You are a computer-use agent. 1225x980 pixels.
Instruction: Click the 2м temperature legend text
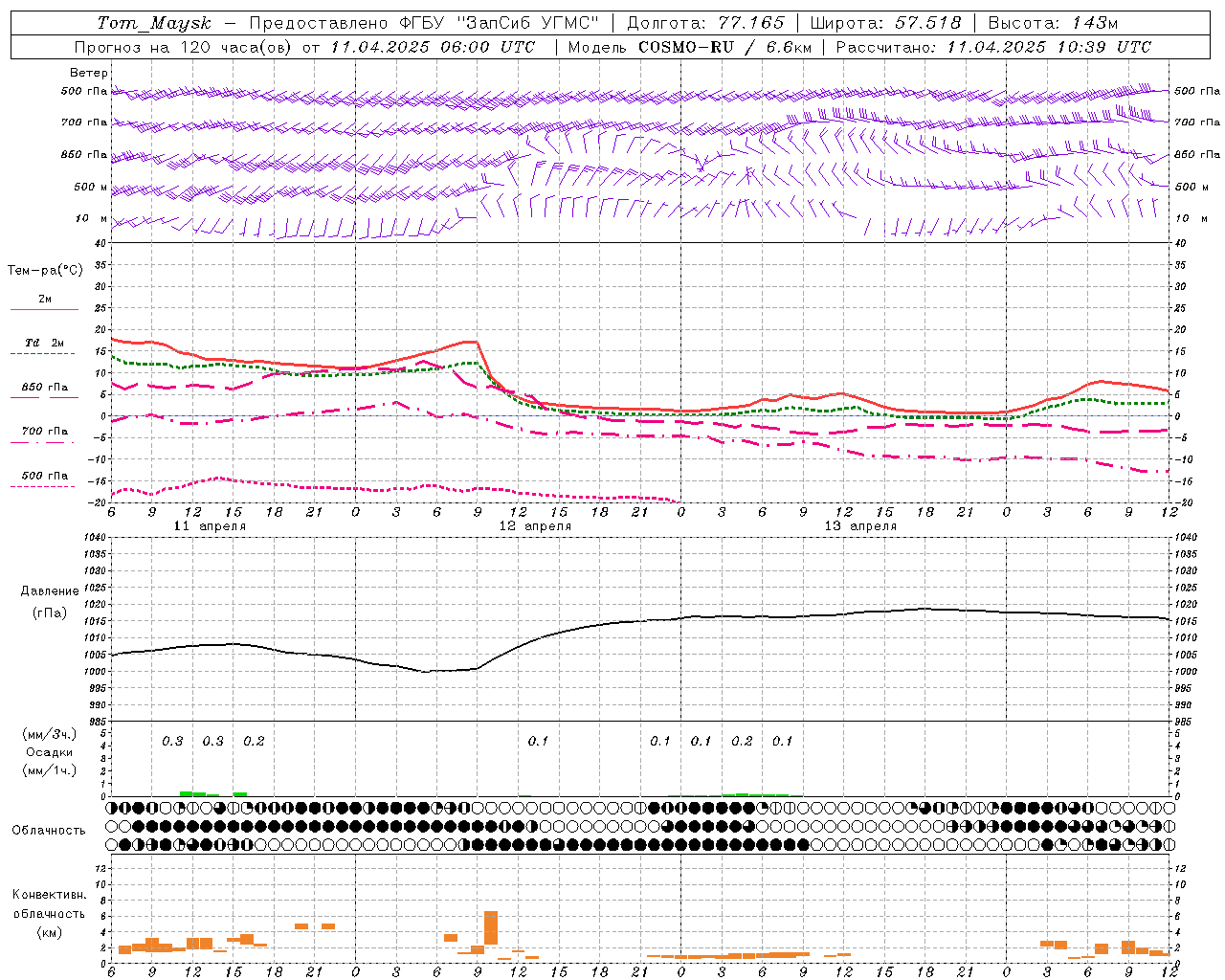pyautogui.click(x=45, y=300)
